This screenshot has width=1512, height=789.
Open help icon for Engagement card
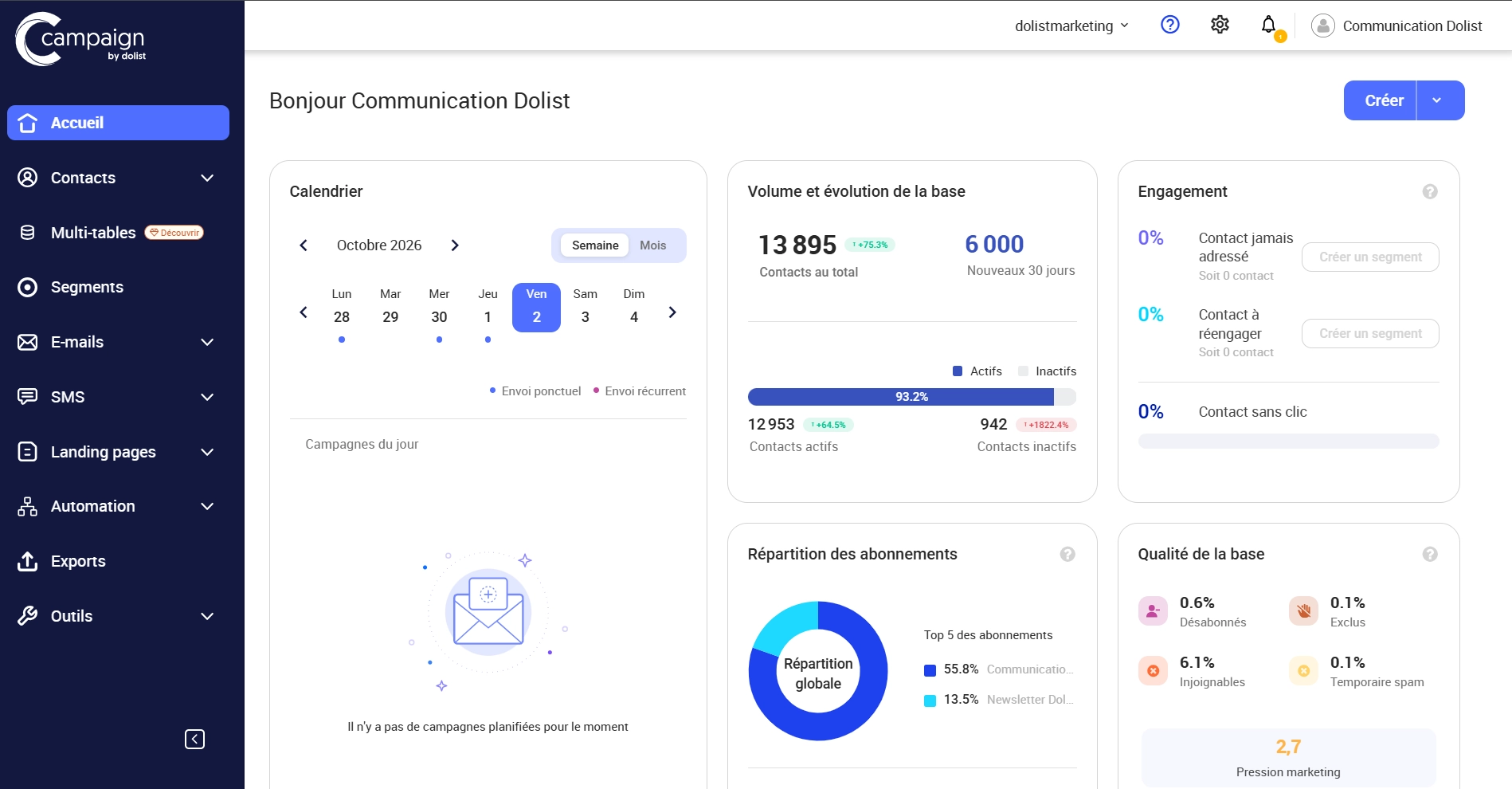click(1430, 191)
